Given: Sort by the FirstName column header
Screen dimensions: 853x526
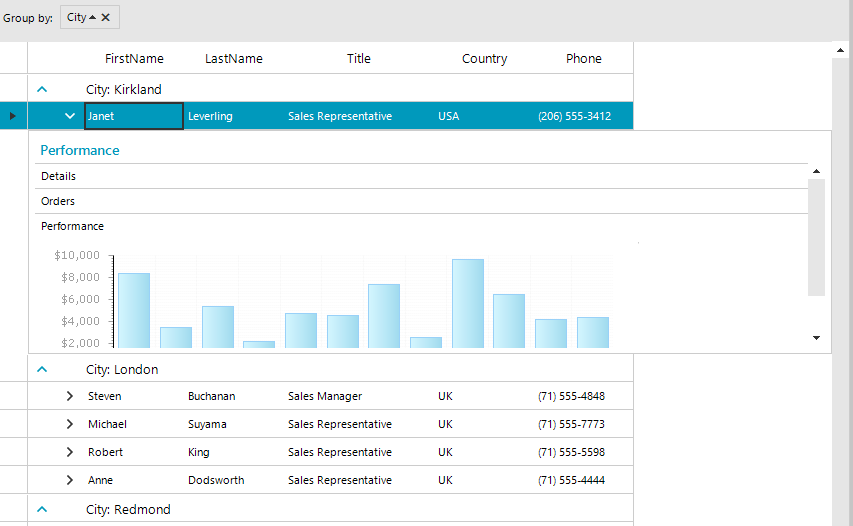Looking at the screenshot, I should pyautogui.click(x=134, y=59).
